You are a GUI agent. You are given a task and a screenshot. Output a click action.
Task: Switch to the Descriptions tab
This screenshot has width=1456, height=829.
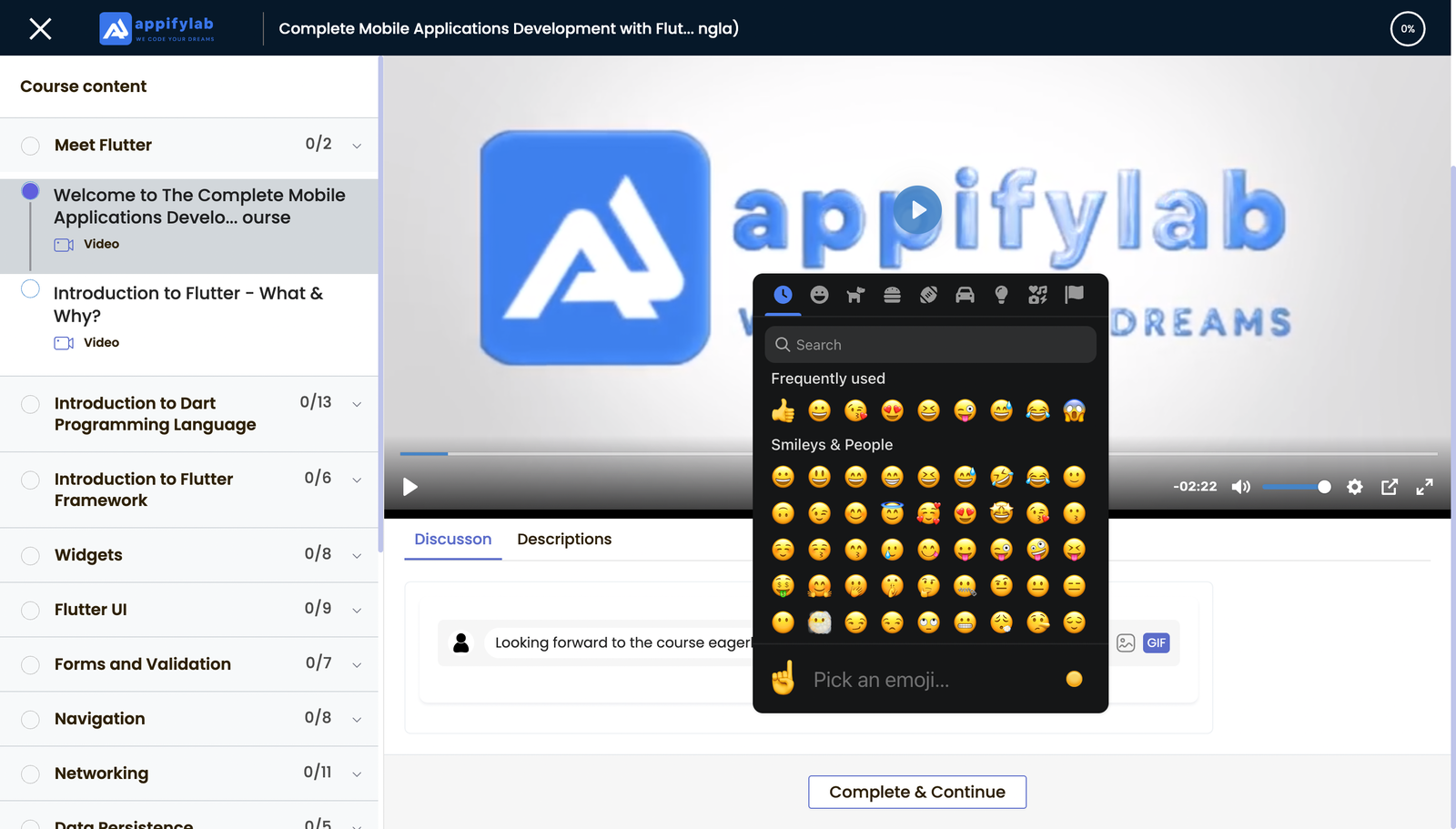[564, 540]
